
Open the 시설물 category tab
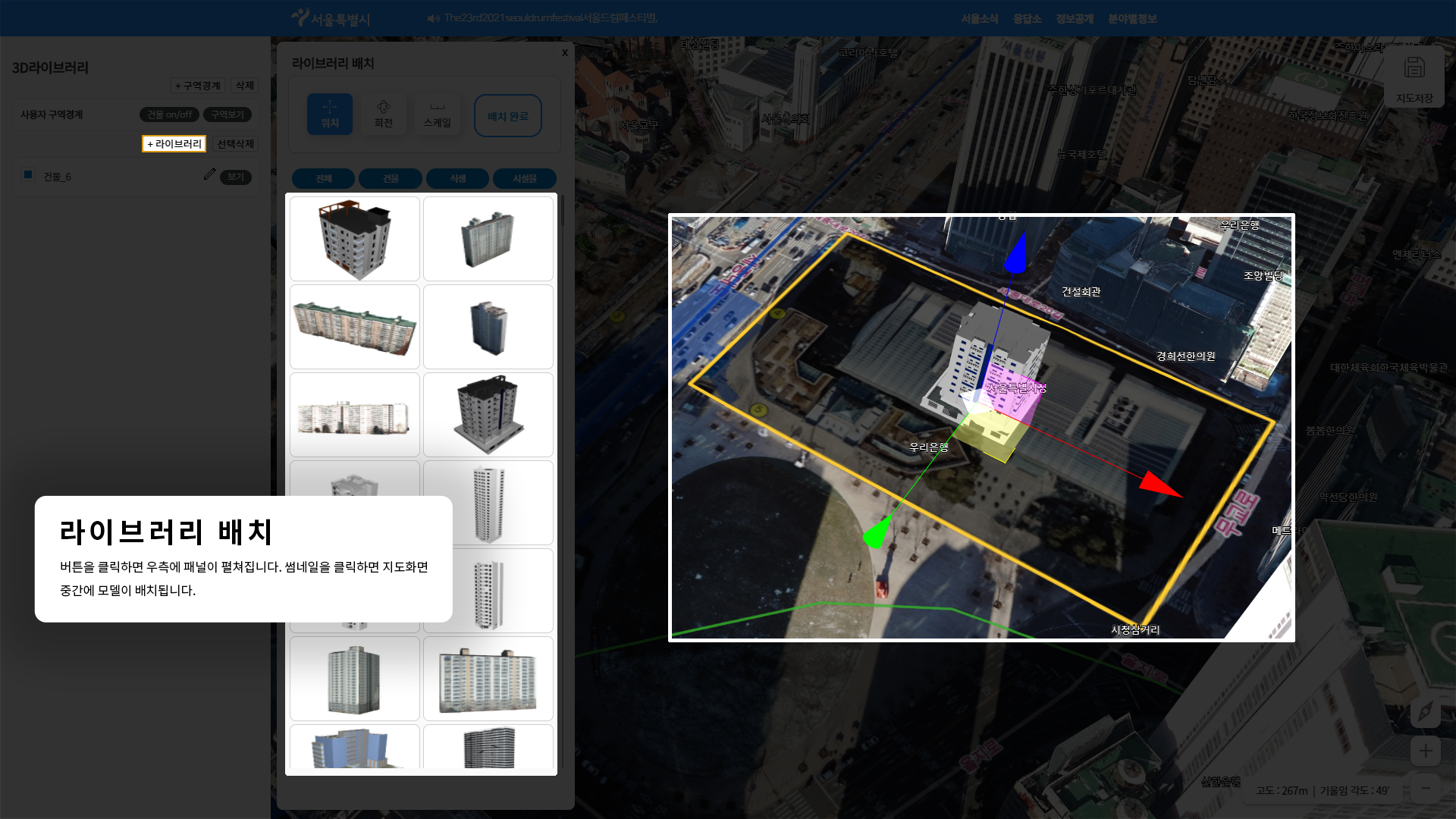point(525,178)
